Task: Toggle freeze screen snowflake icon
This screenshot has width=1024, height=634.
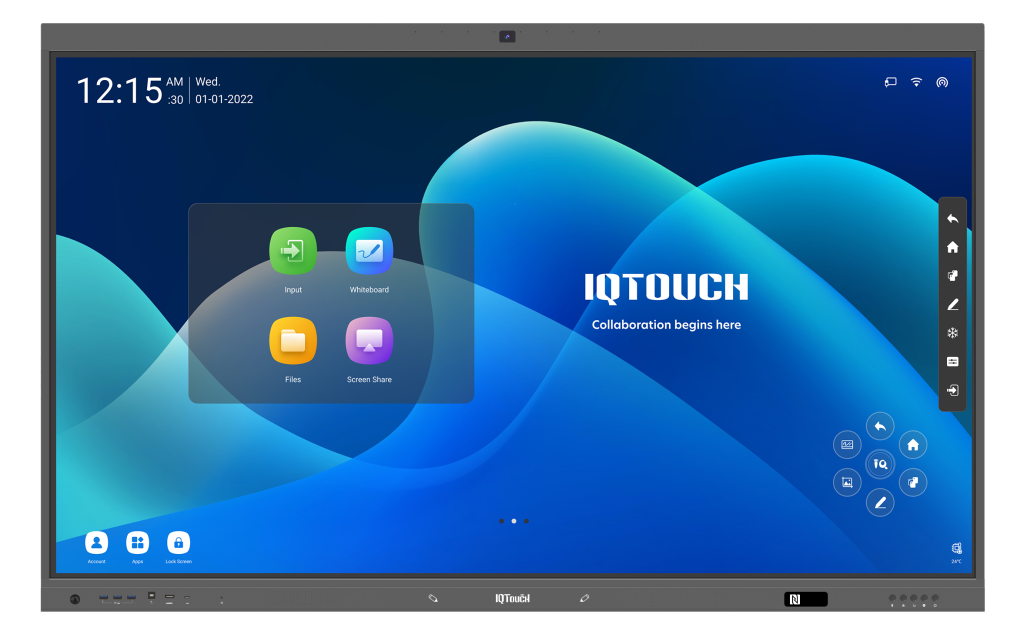Action: [x=952, y=333]
